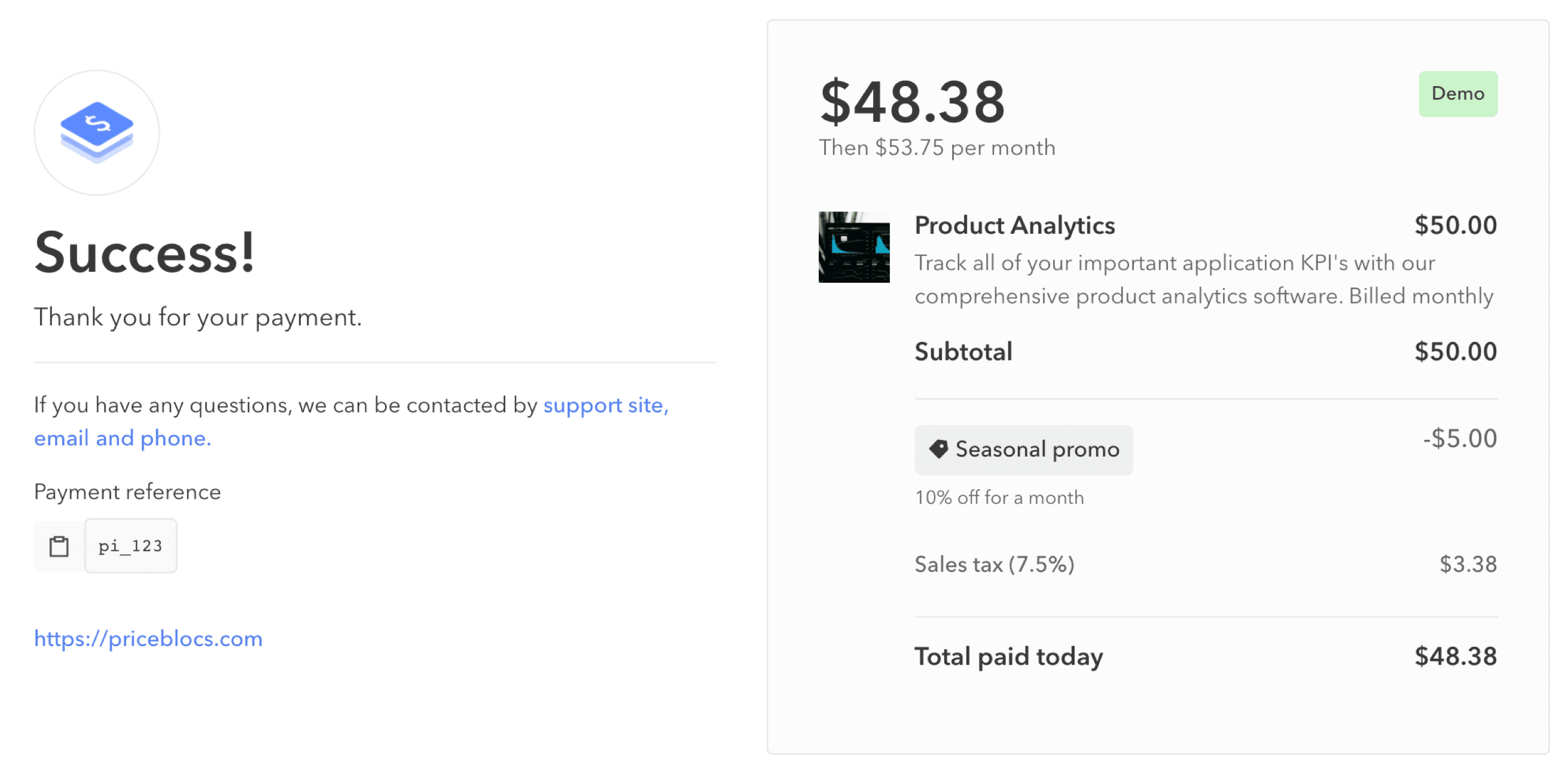Select the Product Analytics product image
The image size is (1568, 771).
pos(853,246)
